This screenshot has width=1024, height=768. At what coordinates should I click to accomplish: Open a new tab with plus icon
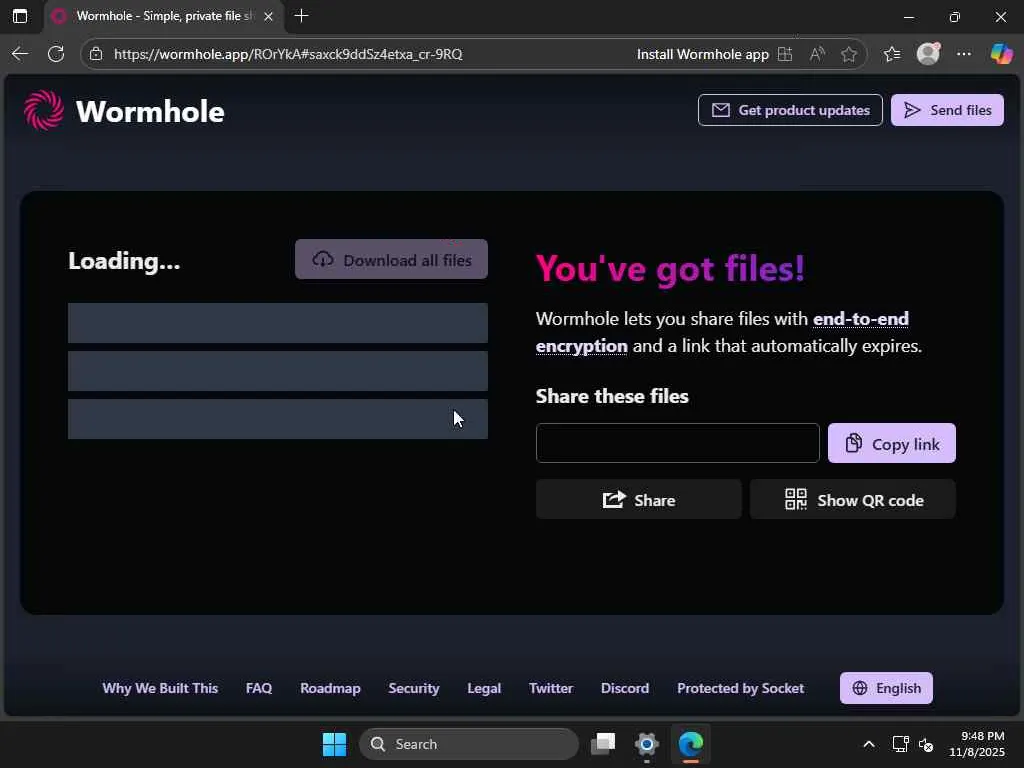coord(302,16)
